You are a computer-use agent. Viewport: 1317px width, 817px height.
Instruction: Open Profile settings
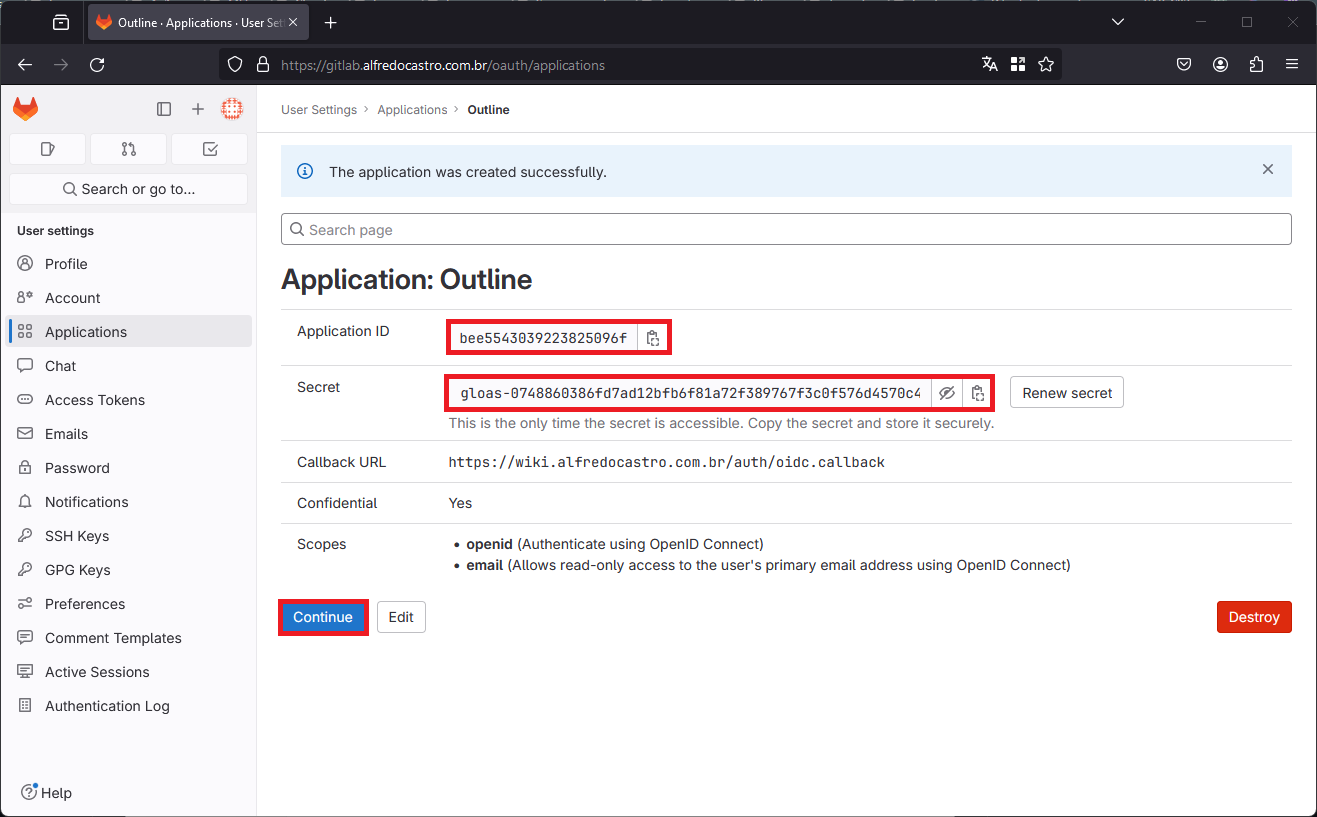(130, 264)
